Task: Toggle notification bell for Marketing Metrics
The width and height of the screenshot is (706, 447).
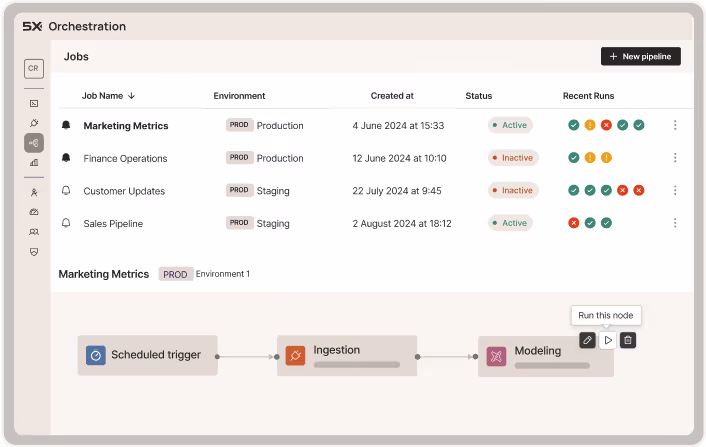Action: 66,125
